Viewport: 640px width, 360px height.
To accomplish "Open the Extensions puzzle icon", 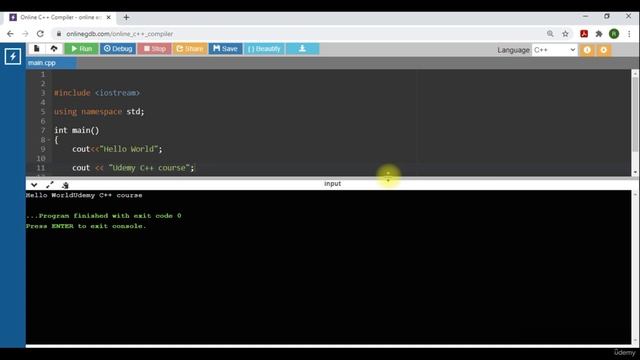I will (599, 34).
